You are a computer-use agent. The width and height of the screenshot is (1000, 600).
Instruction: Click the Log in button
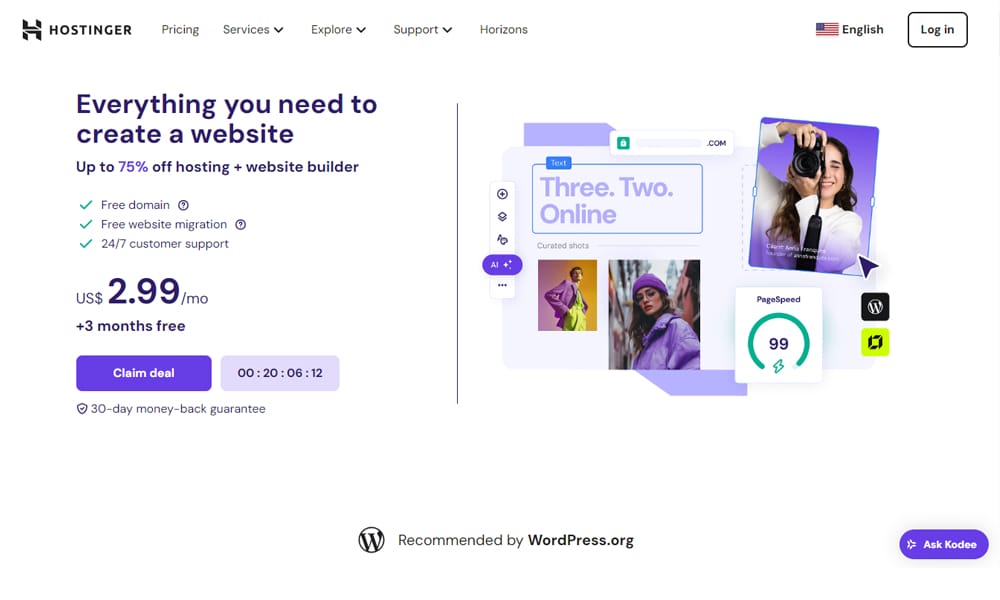(x=938, y=29)
